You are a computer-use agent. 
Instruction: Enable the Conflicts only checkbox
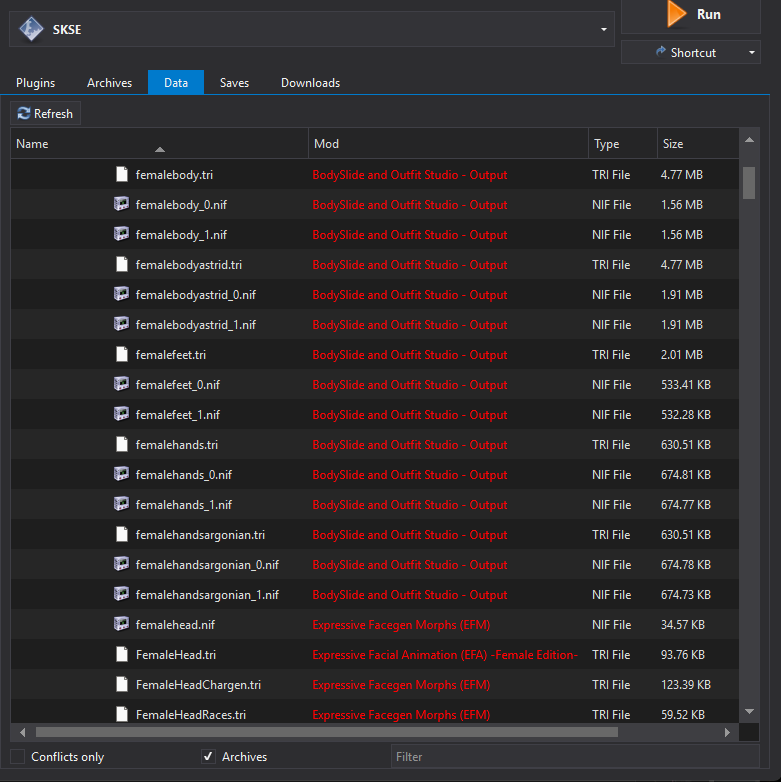(x=18, y=757)
